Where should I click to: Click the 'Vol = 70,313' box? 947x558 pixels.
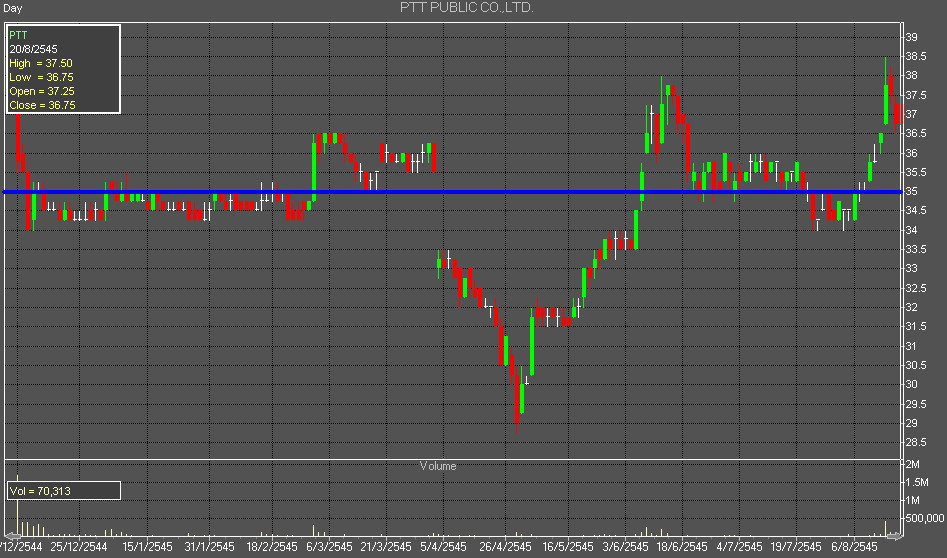[63, 490]
